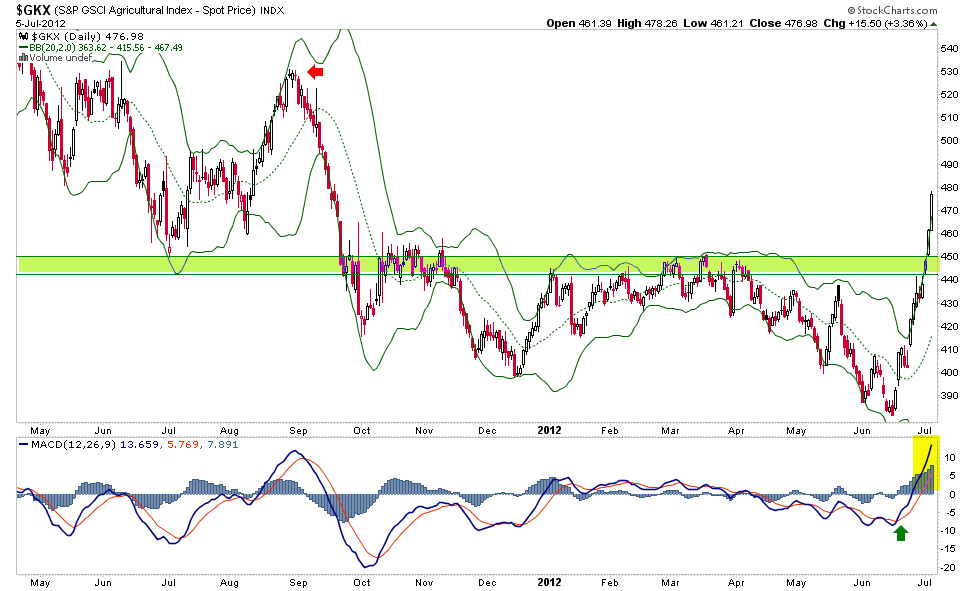Click the High 478.26 value
The height and width of the screenshot is (591, 975).
tap(647, 23)
